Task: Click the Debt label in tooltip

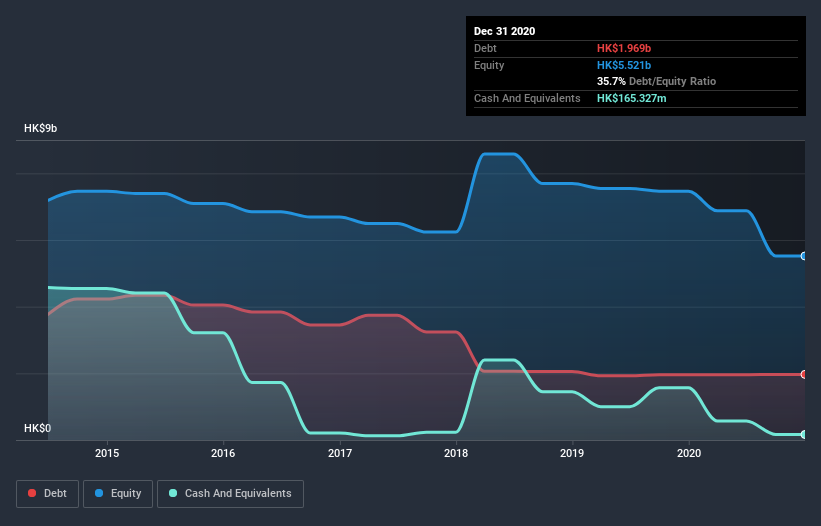Action: [x=485, y=48]
